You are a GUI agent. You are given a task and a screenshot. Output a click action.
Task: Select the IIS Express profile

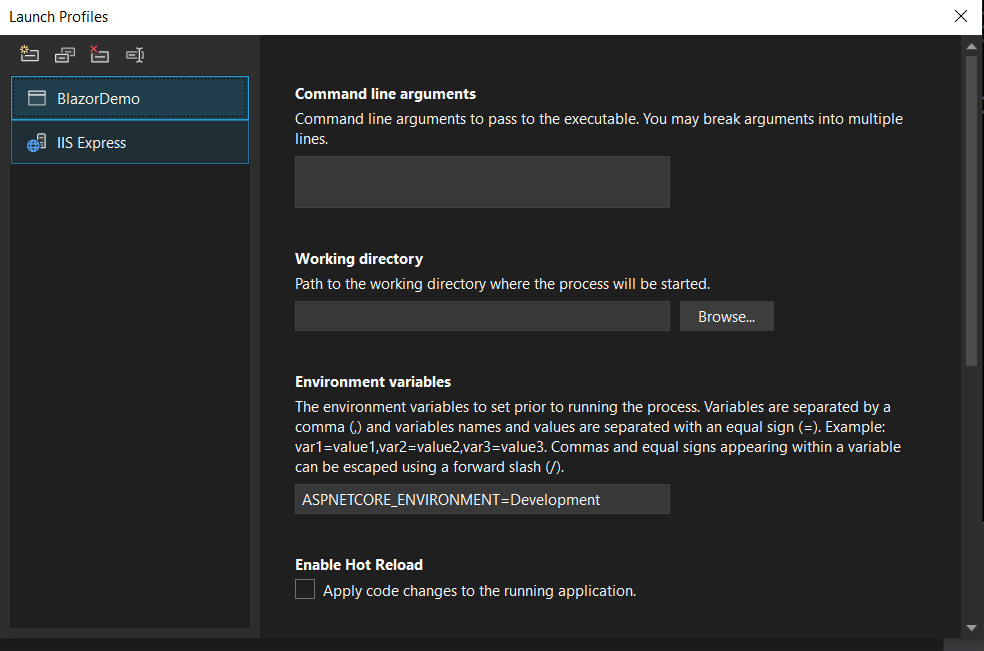[x=130, y=143]
